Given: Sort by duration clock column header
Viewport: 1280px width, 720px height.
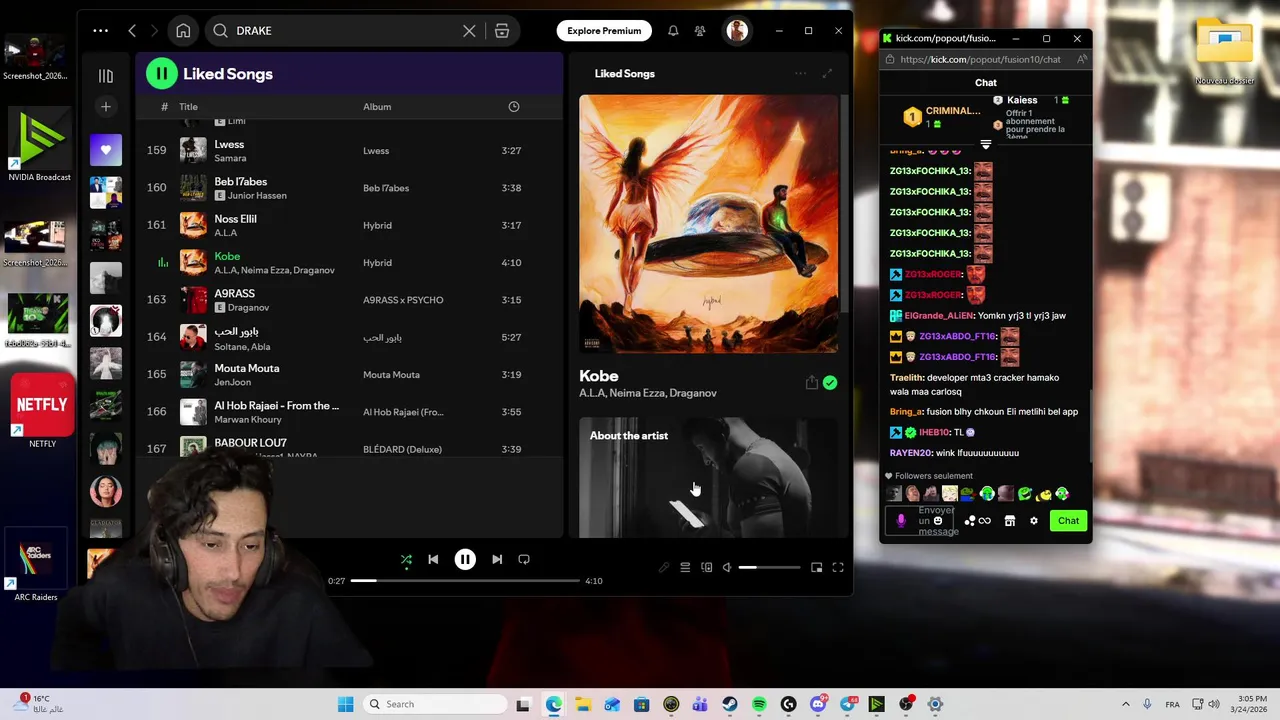Looking at the screenshot, I should pyautogui.click(x=514, y=106).
